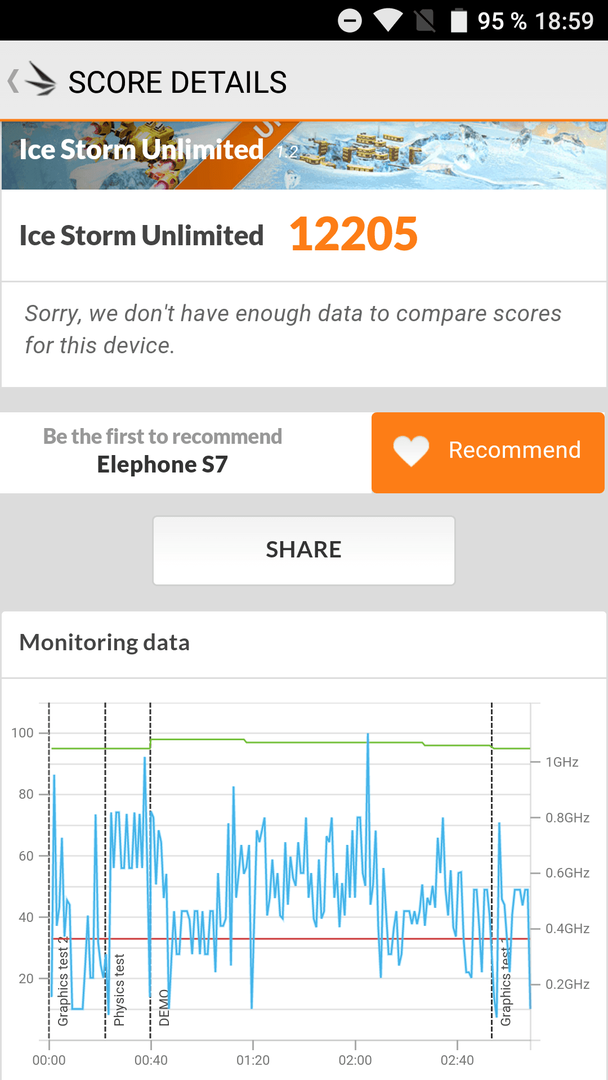
Task: Tap the DEMO dashed marker line
Action: click(x=150, y=871)
